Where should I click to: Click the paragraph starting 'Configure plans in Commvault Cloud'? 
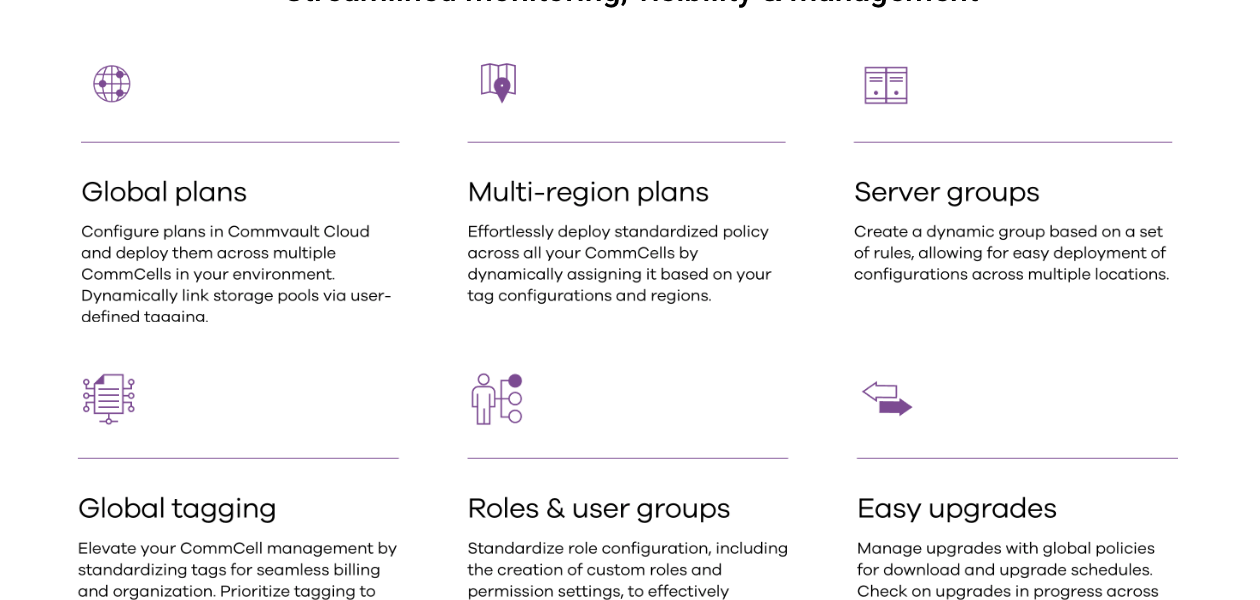(x=236, y=274)
